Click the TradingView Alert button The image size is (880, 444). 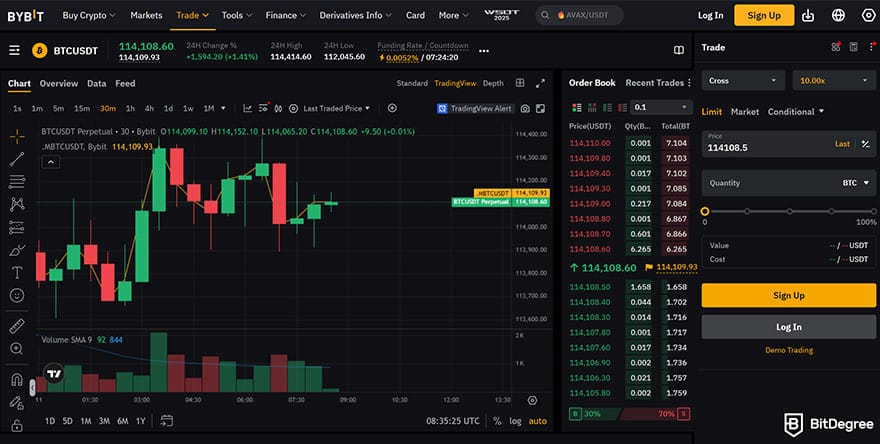tap(475, 108)
